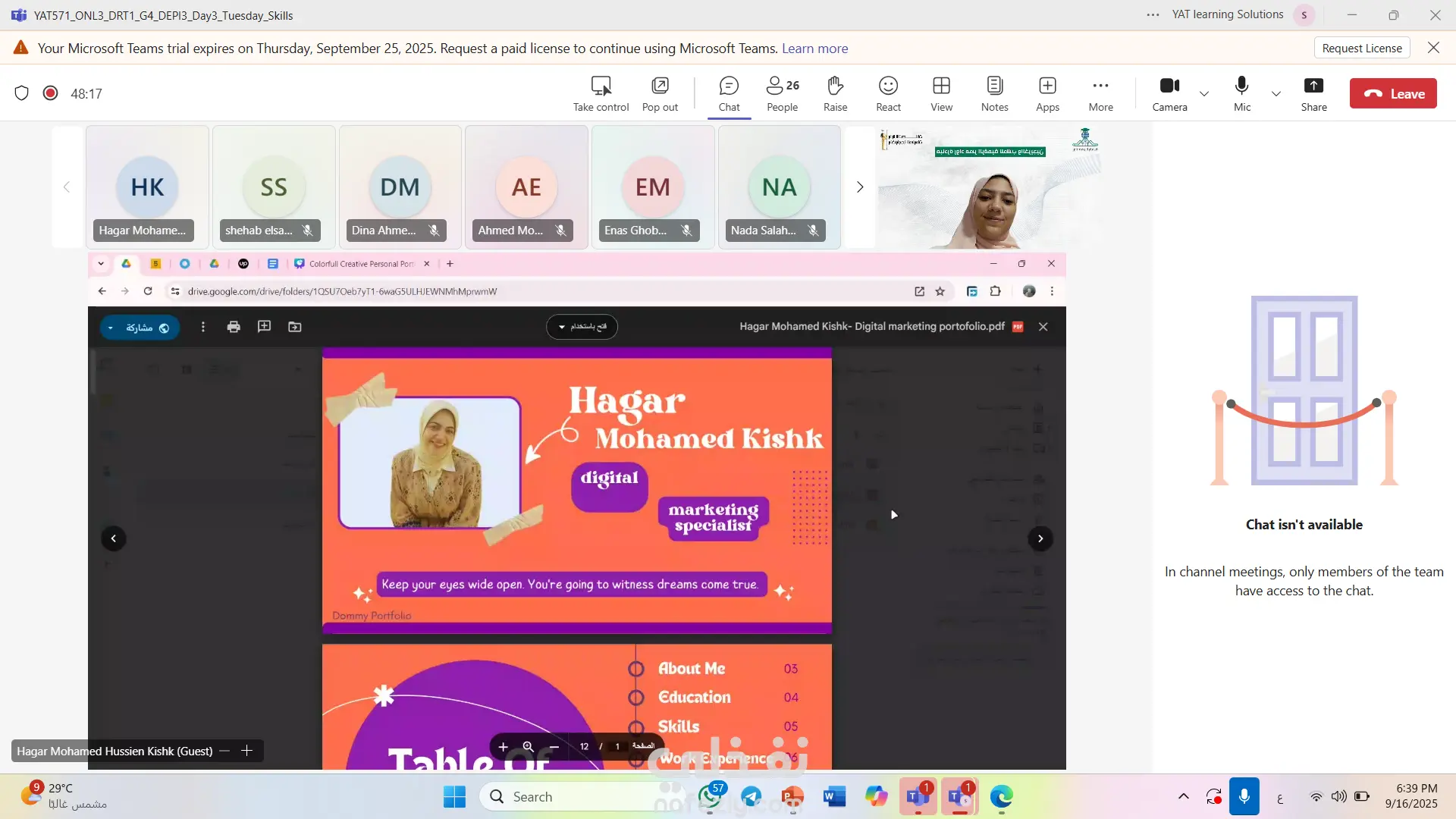
Task: Click the Learn more link
Action: pyautogui.click(x=814, y=49)
